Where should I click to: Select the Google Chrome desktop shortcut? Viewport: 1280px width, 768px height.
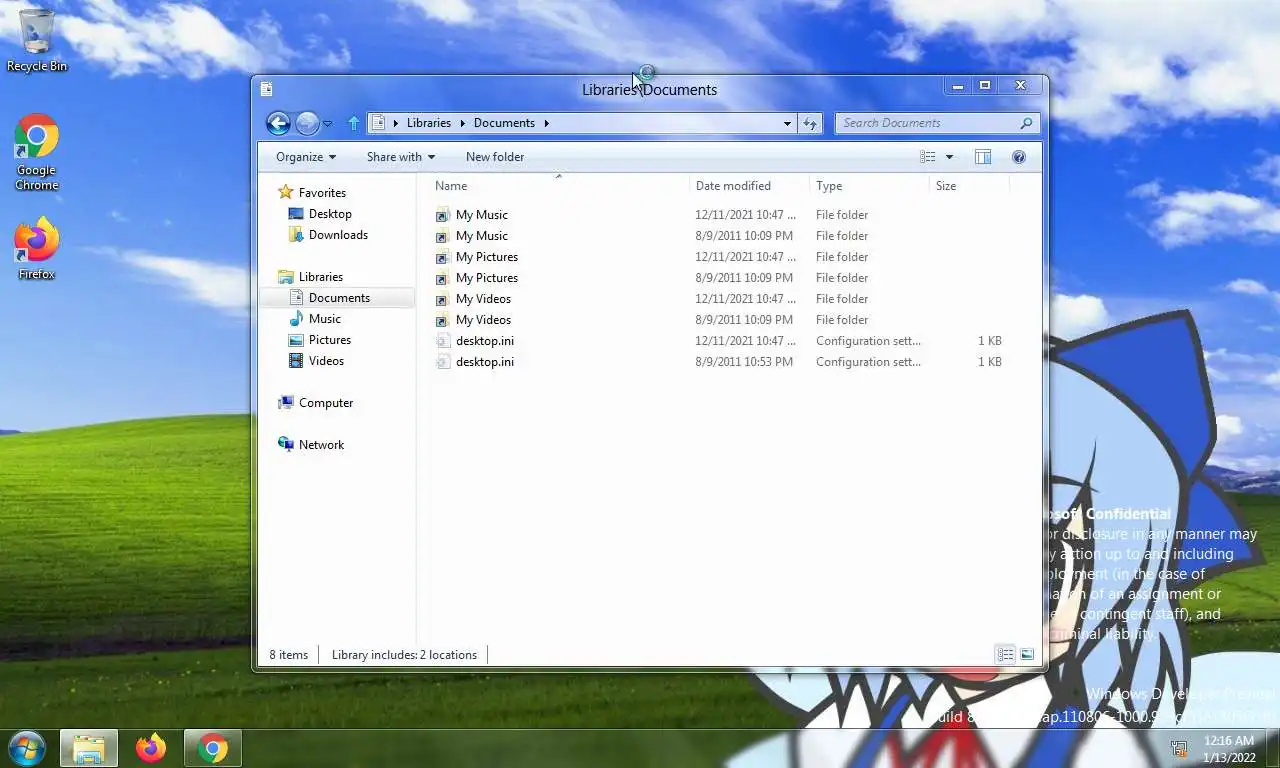(37, 152)
